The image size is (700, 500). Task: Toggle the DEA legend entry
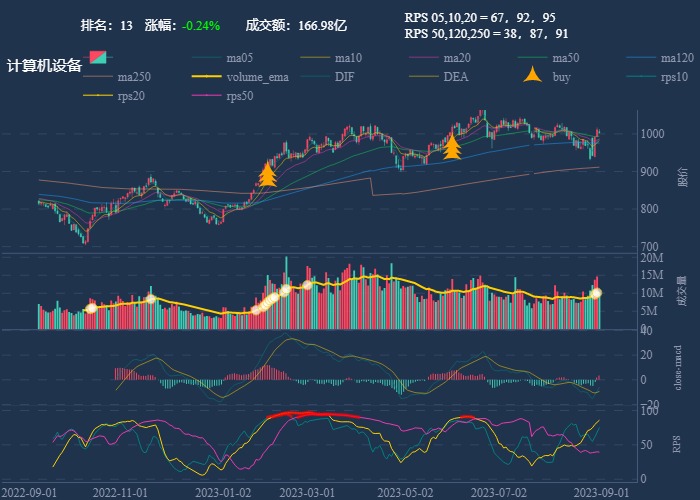pos(455,77)
